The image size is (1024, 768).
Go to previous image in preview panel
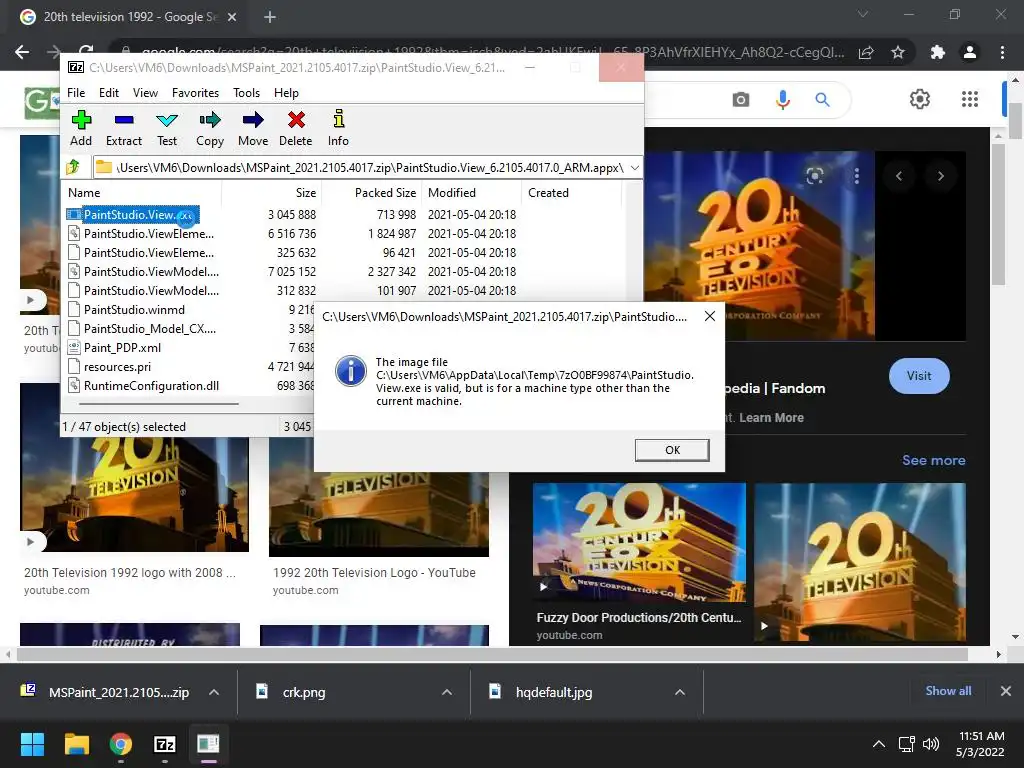[899, 176]
